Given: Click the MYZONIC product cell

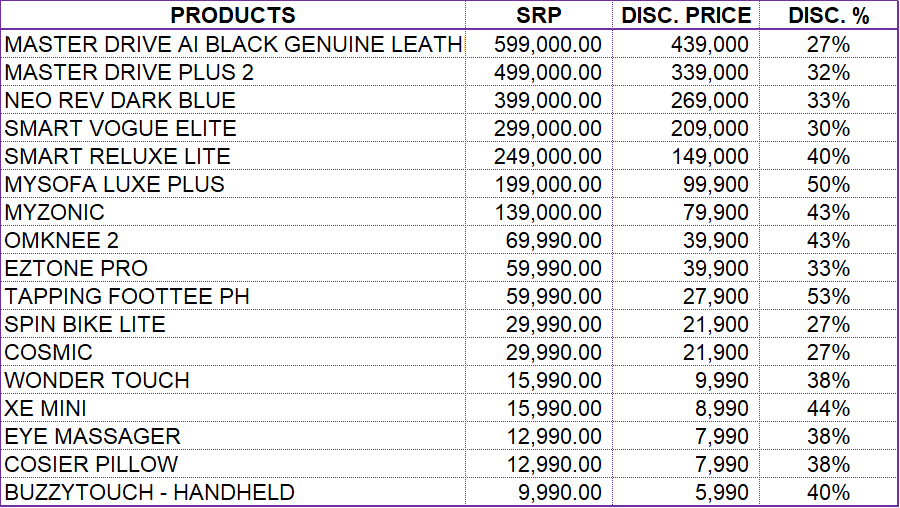Looking at the screenshot, I should coord(233,212).
